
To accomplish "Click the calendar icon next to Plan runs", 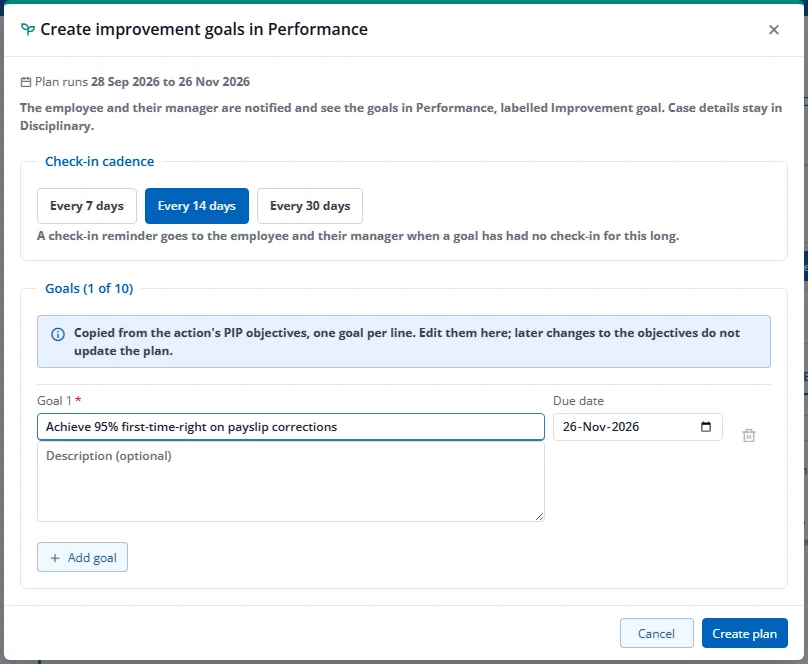I will (26, 82).
